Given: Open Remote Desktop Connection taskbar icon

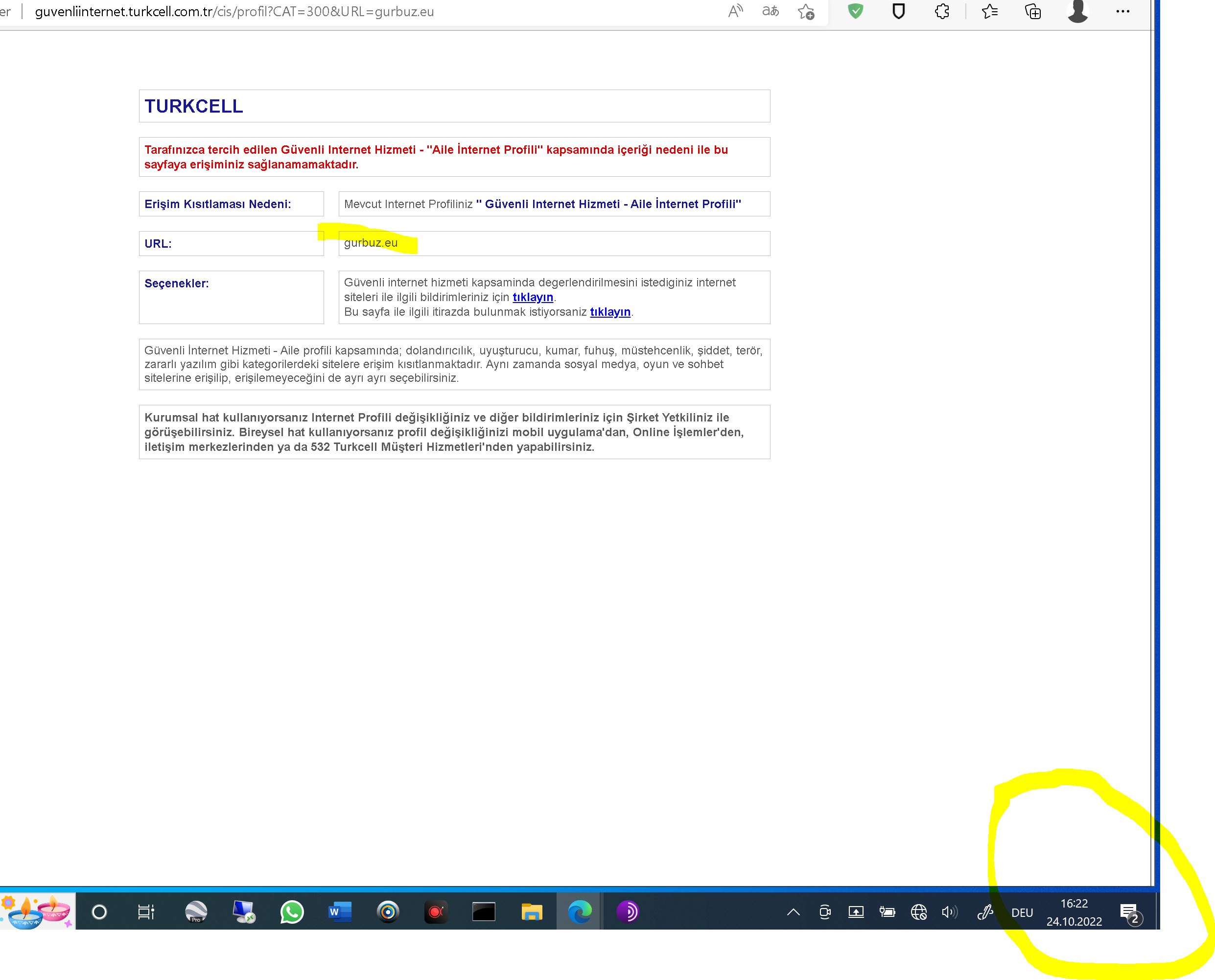Looking at the screenshot, I should point(243,911).
